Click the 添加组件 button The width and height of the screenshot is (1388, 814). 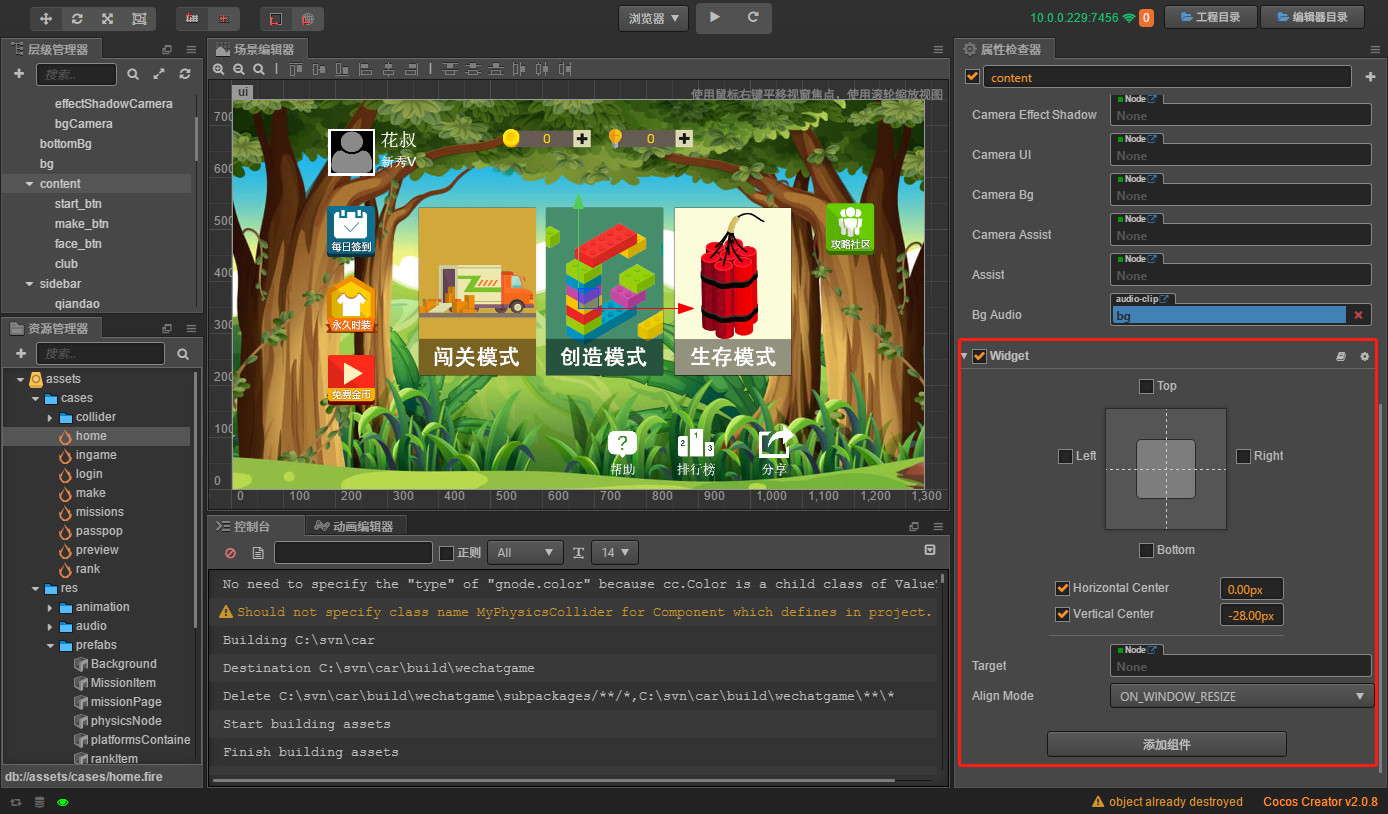(1166, 743)
